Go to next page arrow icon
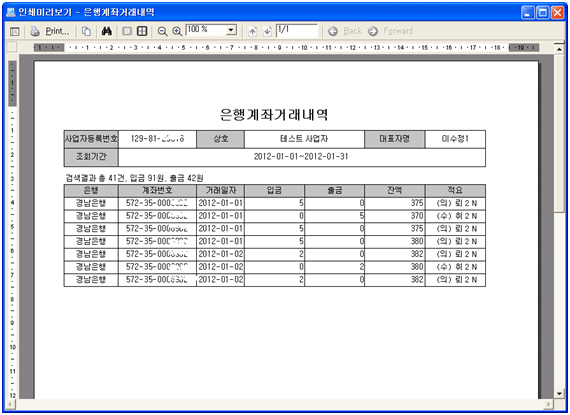570x415 pixels. [267, 32]
